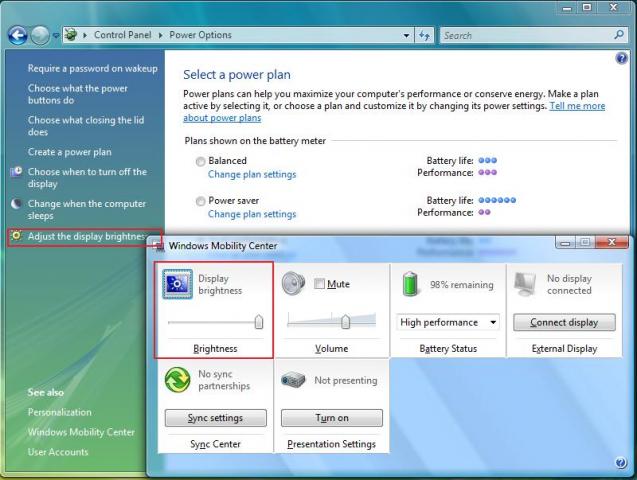Click the sun brightness icon in sidebar

click(16, 236)
